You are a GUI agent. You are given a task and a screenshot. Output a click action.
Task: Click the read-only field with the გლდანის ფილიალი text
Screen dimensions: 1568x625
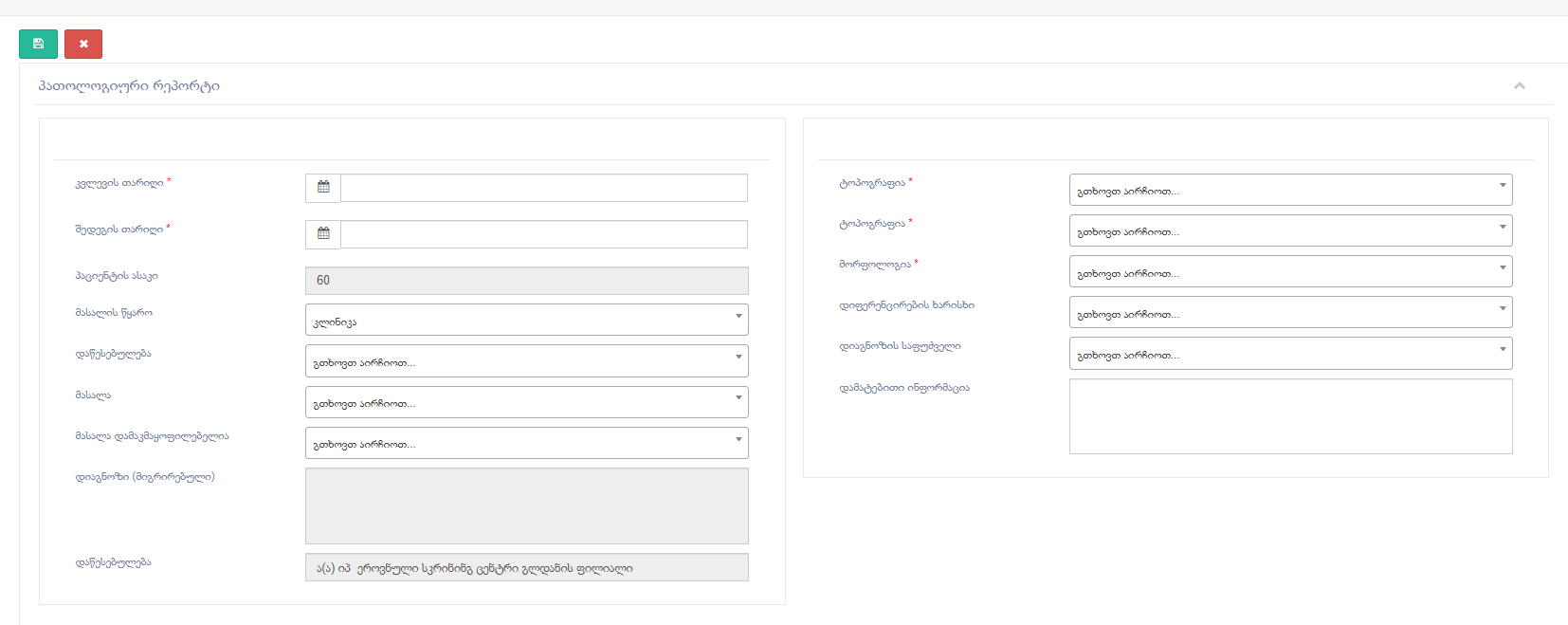[x=526, y=568]
